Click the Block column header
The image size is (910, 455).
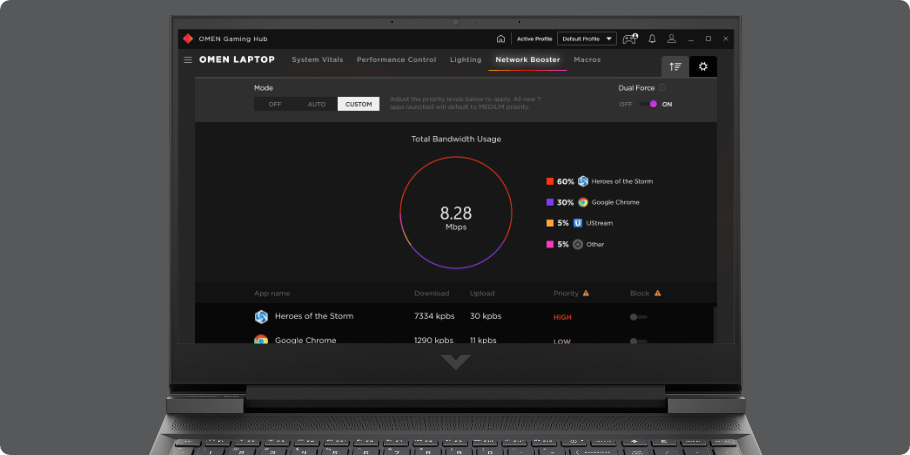click(x=640, y=293)
